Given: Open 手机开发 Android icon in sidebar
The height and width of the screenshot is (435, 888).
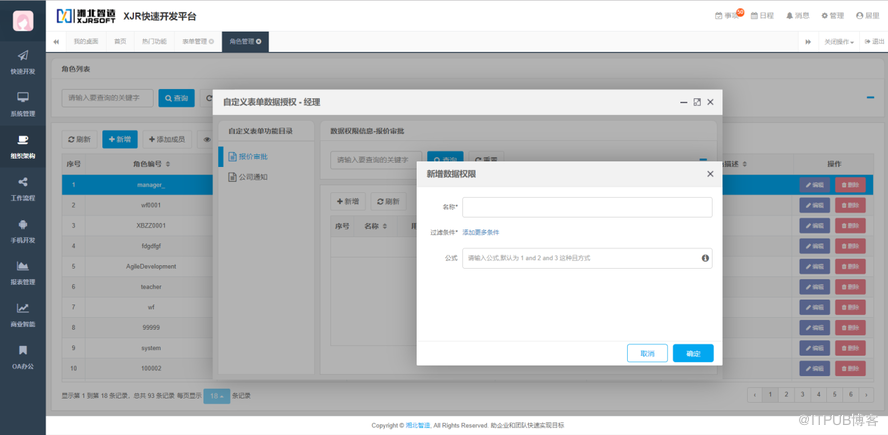Looking at the screenshot, I should pos(22,224).
